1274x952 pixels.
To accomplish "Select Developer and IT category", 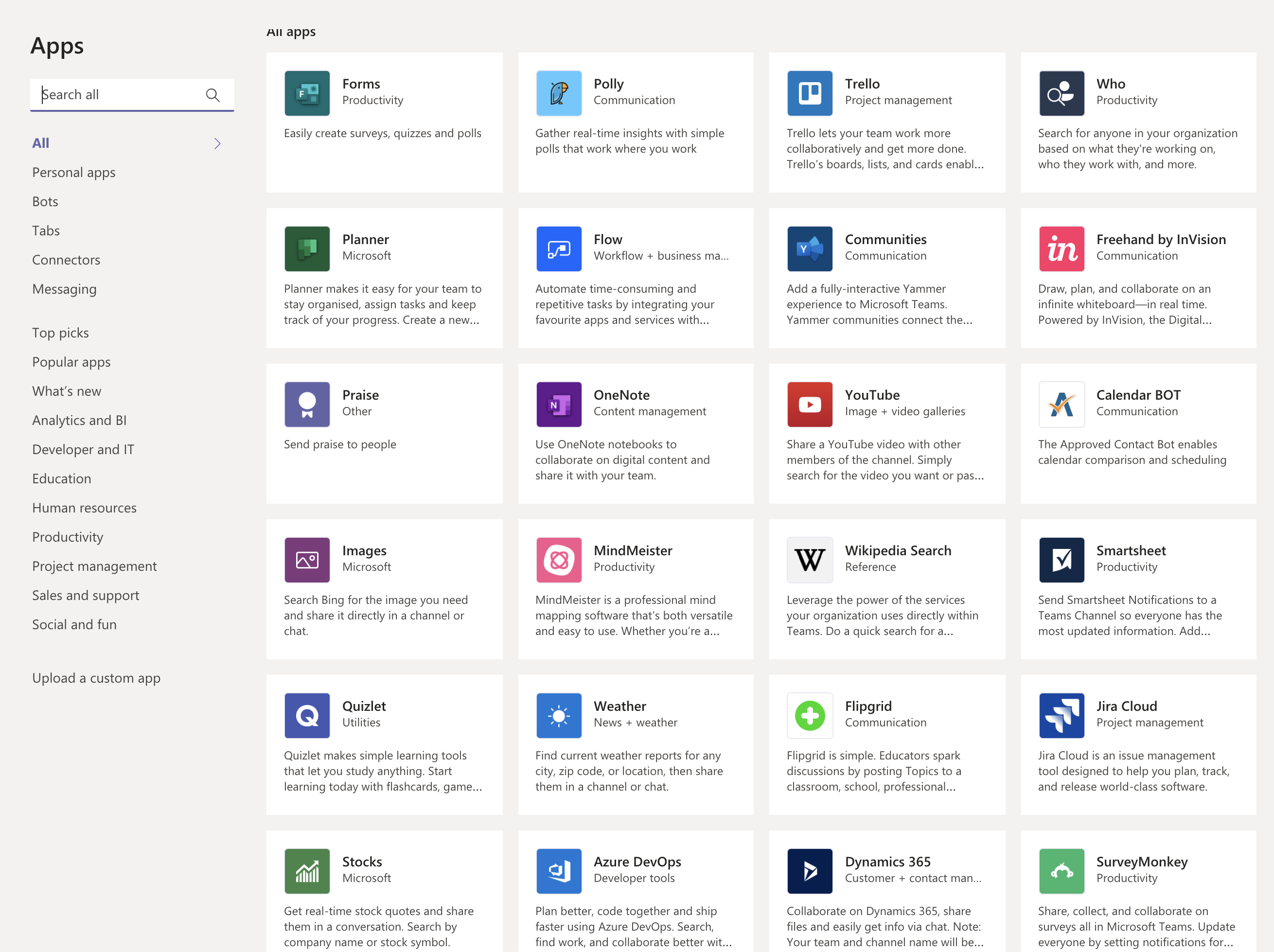I will pos(83,449).
